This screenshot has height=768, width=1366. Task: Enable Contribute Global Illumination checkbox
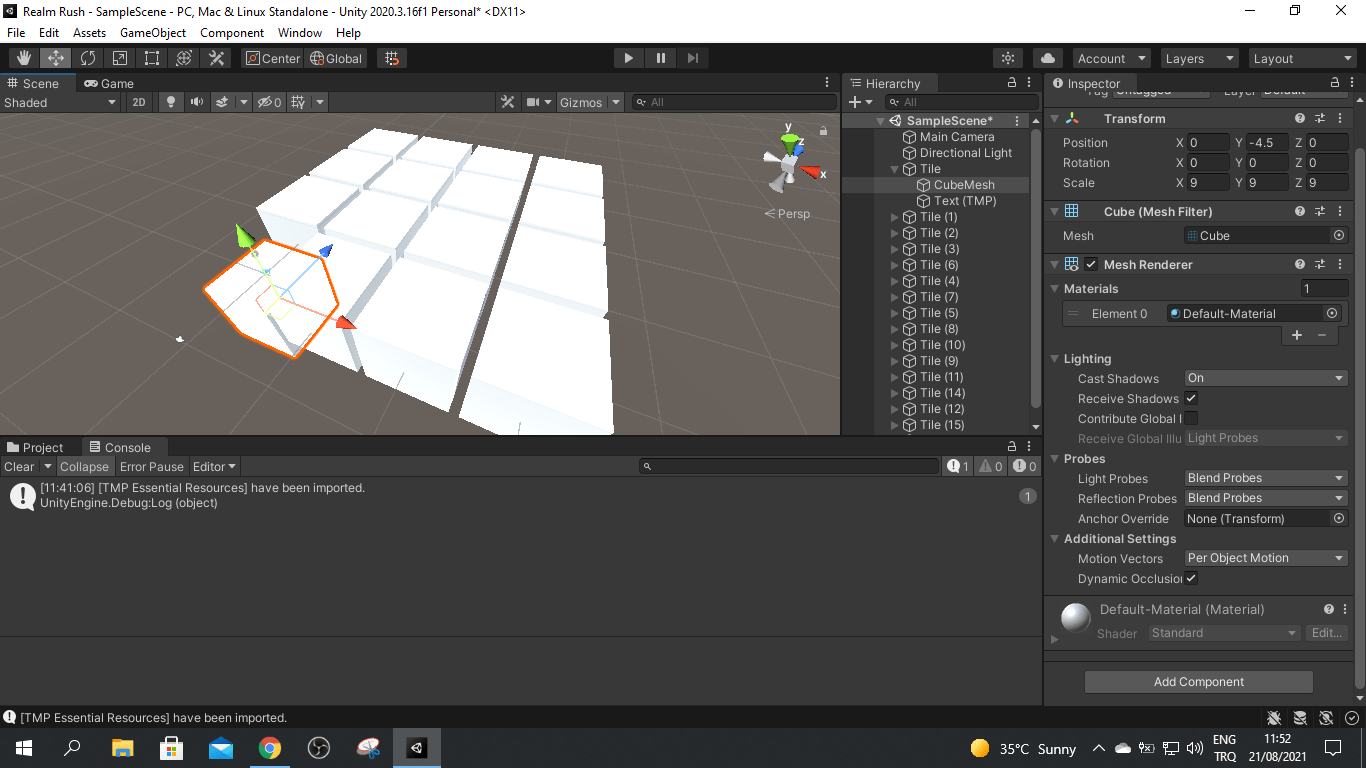[x=1190, y=418]
